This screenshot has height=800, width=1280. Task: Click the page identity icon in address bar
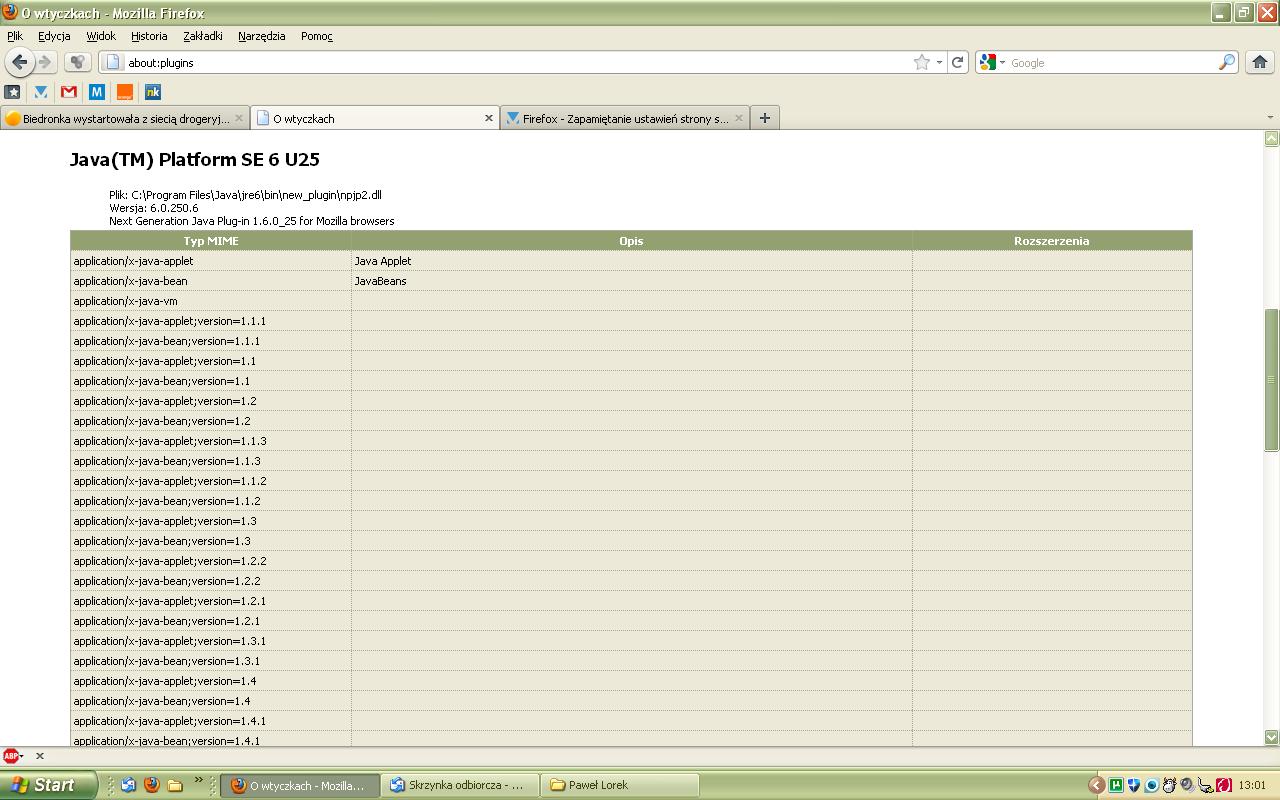113,62
